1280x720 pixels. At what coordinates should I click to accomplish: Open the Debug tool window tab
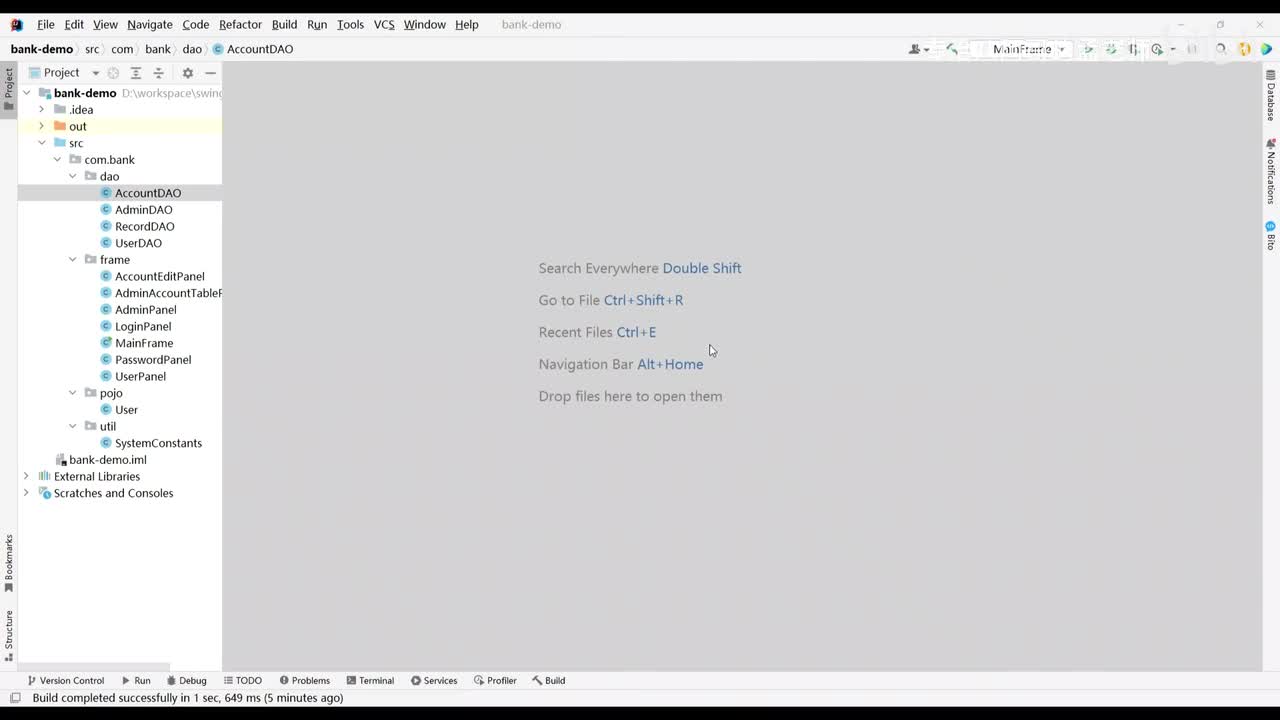(186, 680)
